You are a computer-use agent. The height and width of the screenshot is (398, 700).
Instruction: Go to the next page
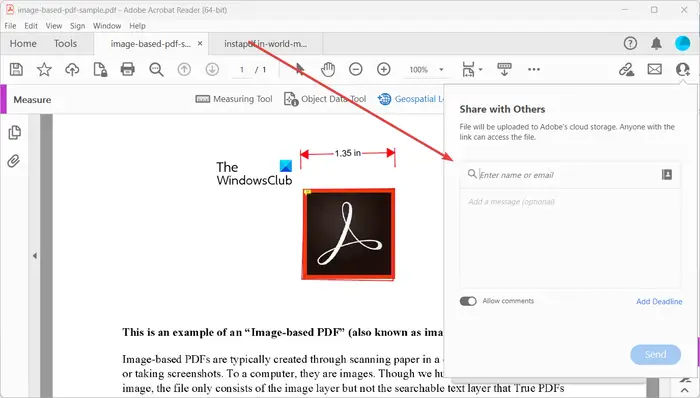click(x=212, y=69)
